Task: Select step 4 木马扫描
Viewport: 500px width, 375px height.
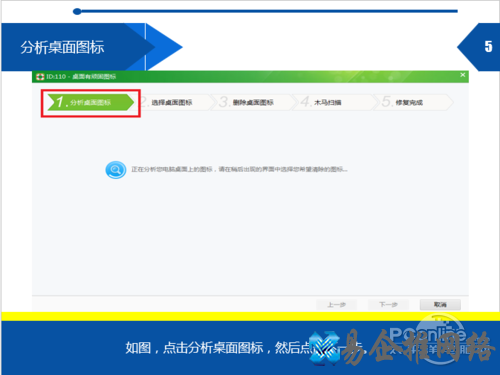Action: 334,102
